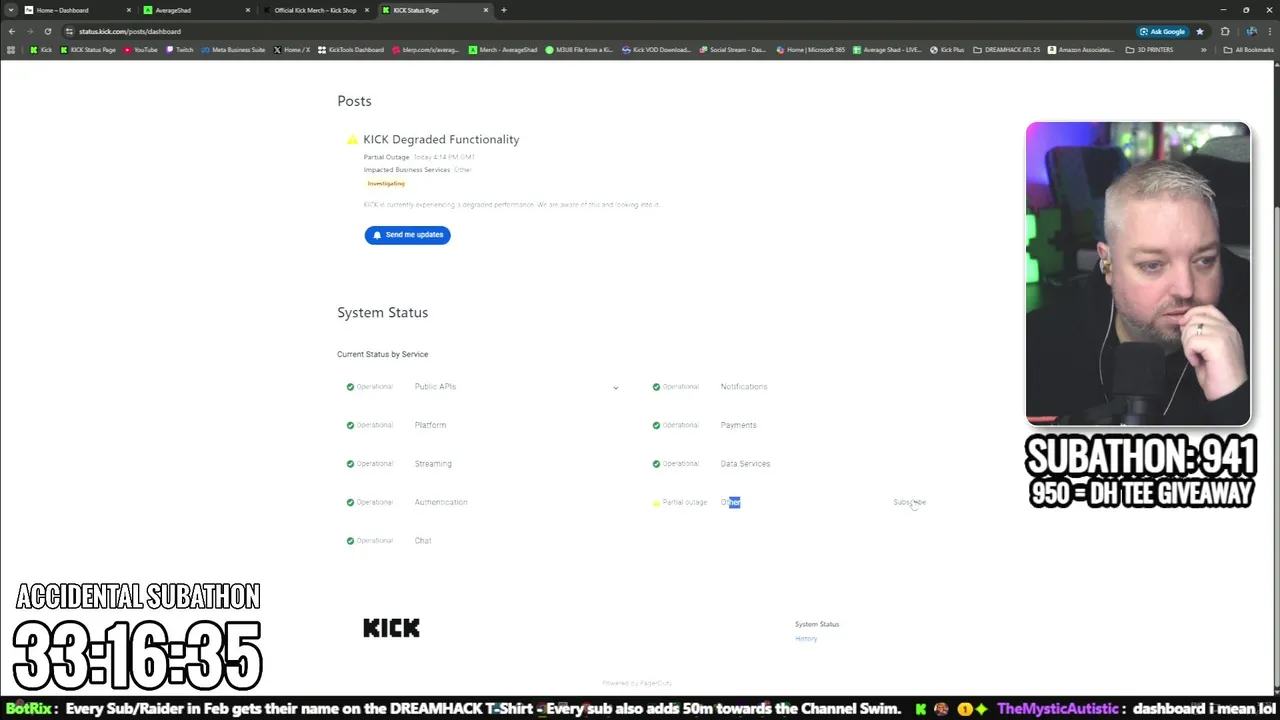Select the Authentication service label
The width and height of the screenshot is (1280, 720).
click(441, 502)
